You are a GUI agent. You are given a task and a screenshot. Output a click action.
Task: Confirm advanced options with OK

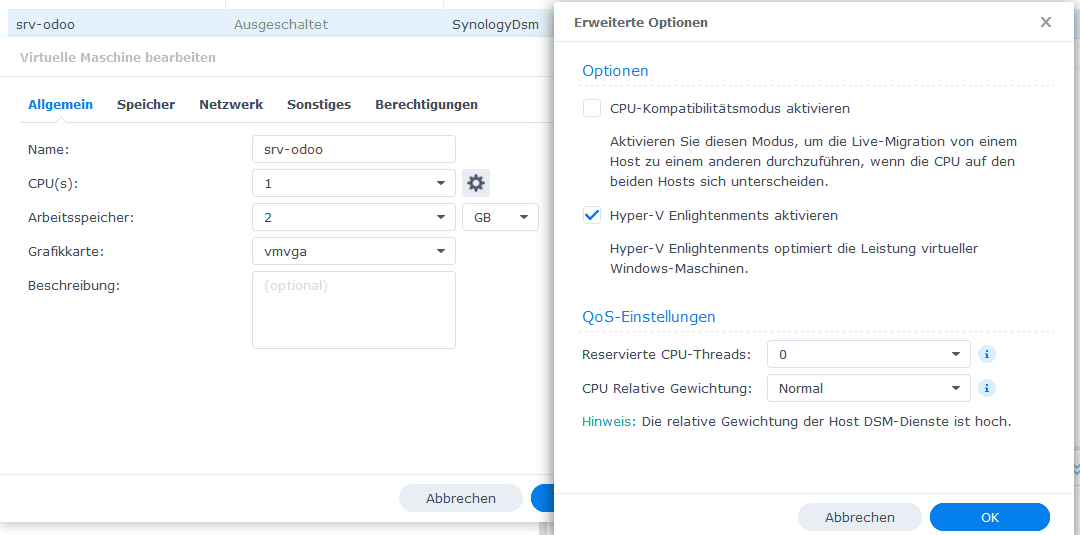(x=990, y=517)
